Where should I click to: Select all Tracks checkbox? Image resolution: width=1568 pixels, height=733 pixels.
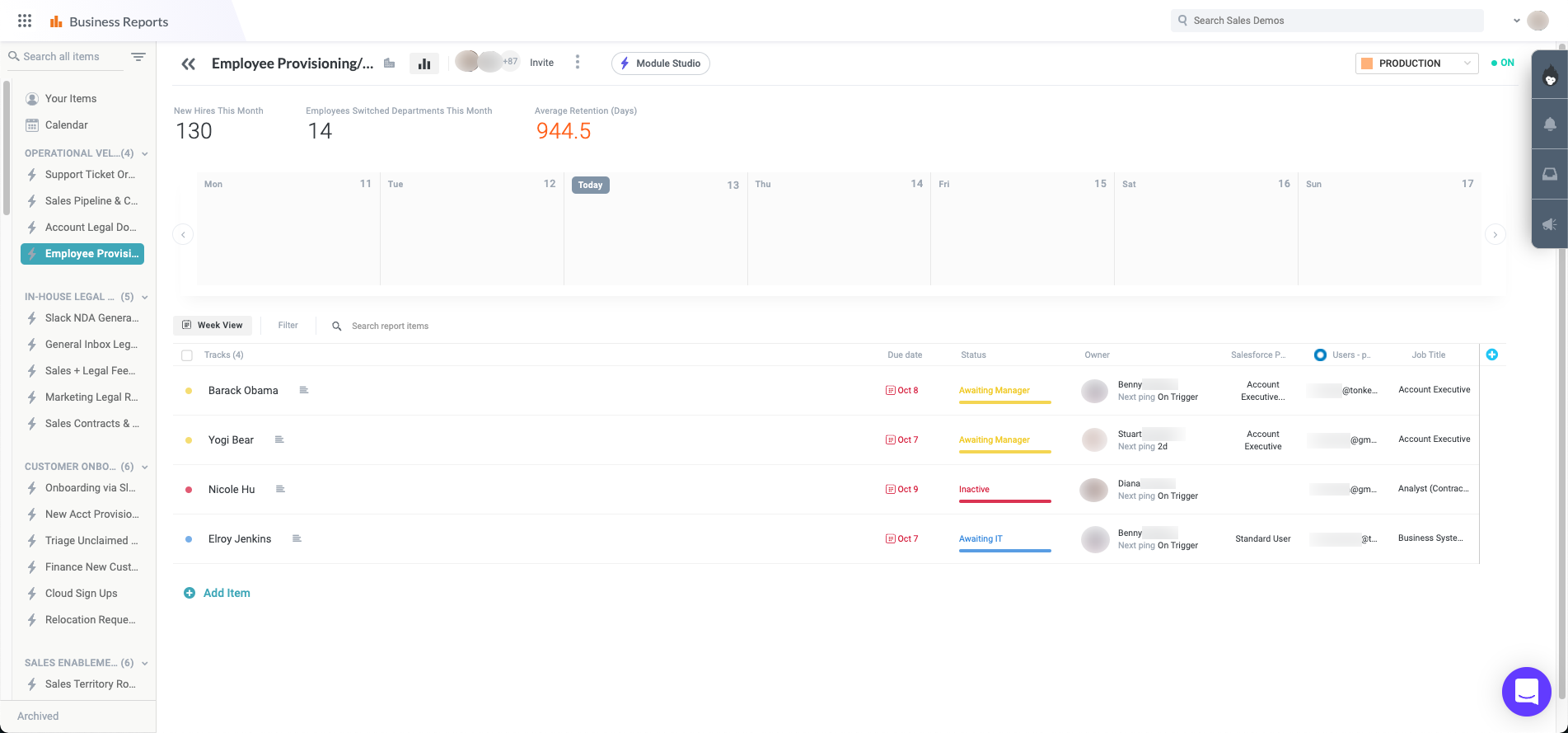coord(187,355)
